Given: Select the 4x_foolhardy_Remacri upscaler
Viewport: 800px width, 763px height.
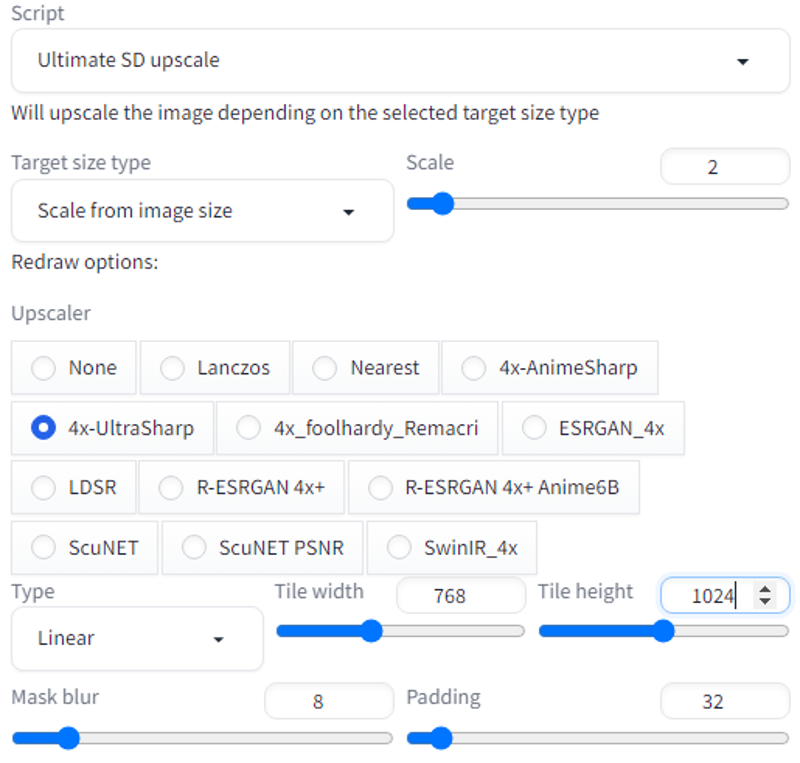Looking at the screenshot, I should pyautogui.click(x=357, y=428).
